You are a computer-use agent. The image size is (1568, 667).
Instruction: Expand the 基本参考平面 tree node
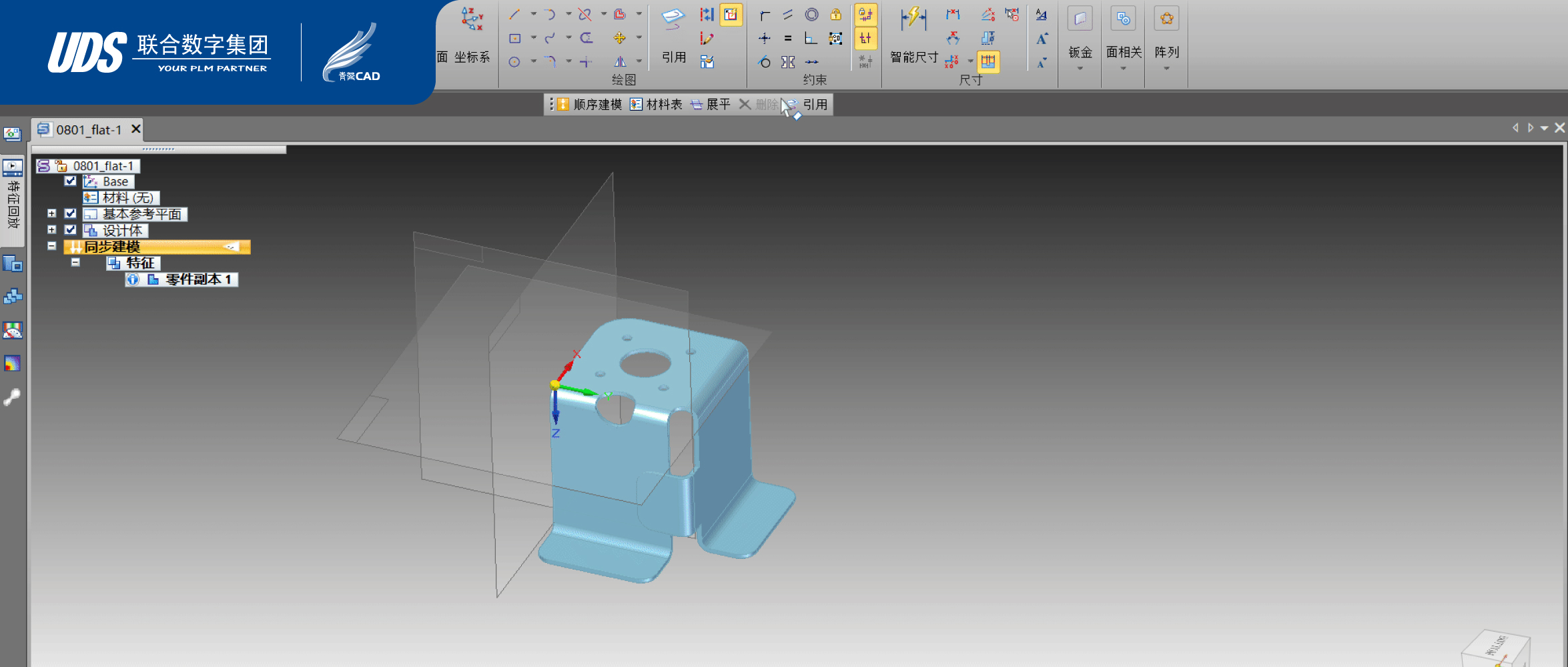click(51, 213)
